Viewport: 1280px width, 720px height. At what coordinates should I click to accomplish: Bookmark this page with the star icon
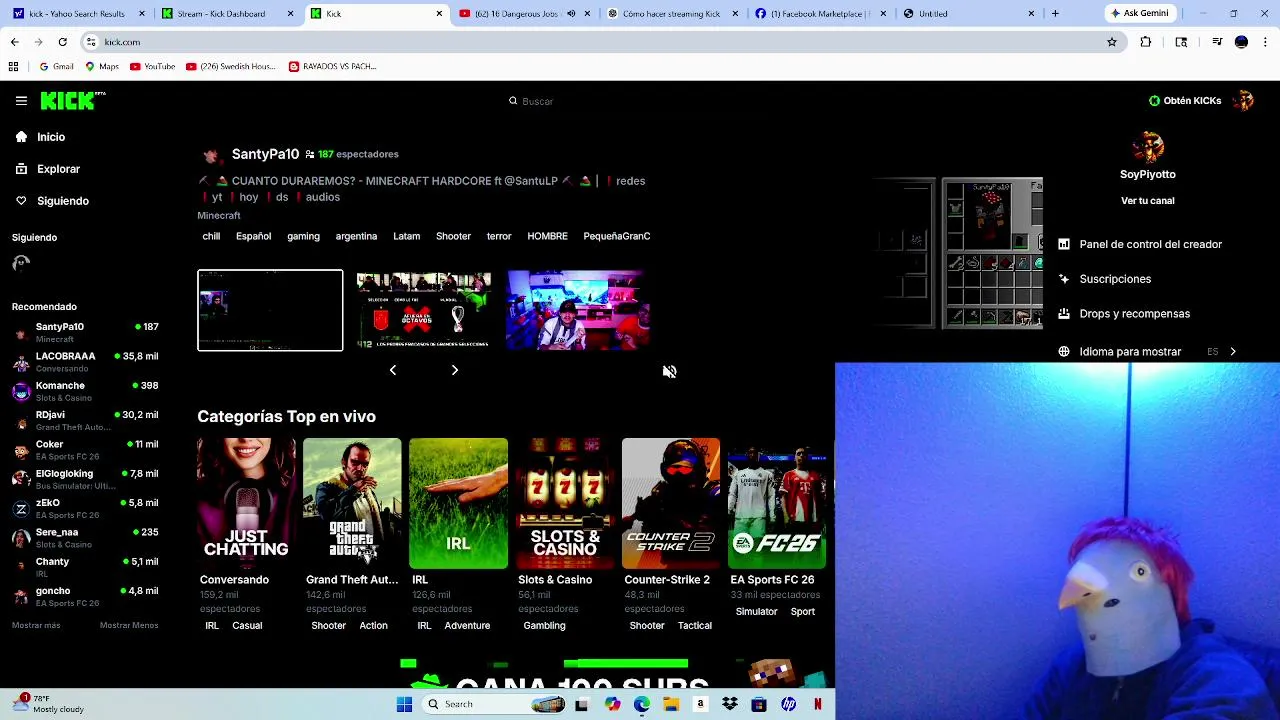tap(1112, 42)
